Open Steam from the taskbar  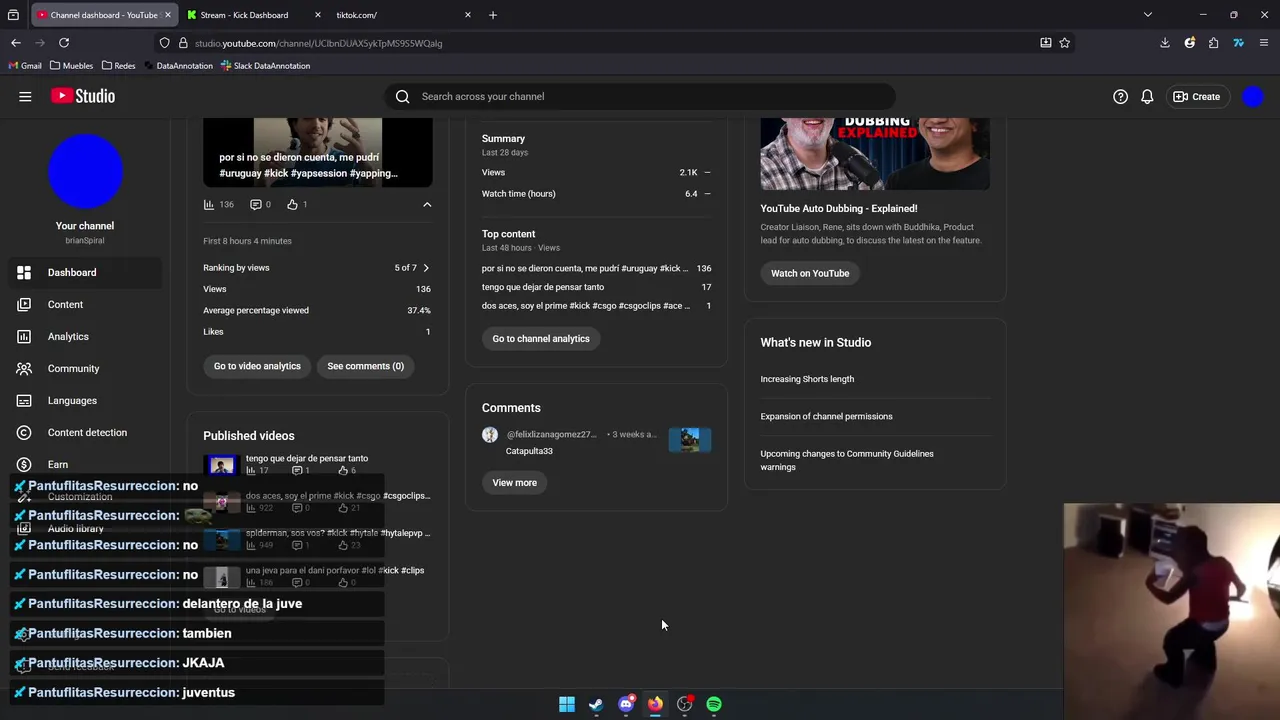tap(596, 704)
